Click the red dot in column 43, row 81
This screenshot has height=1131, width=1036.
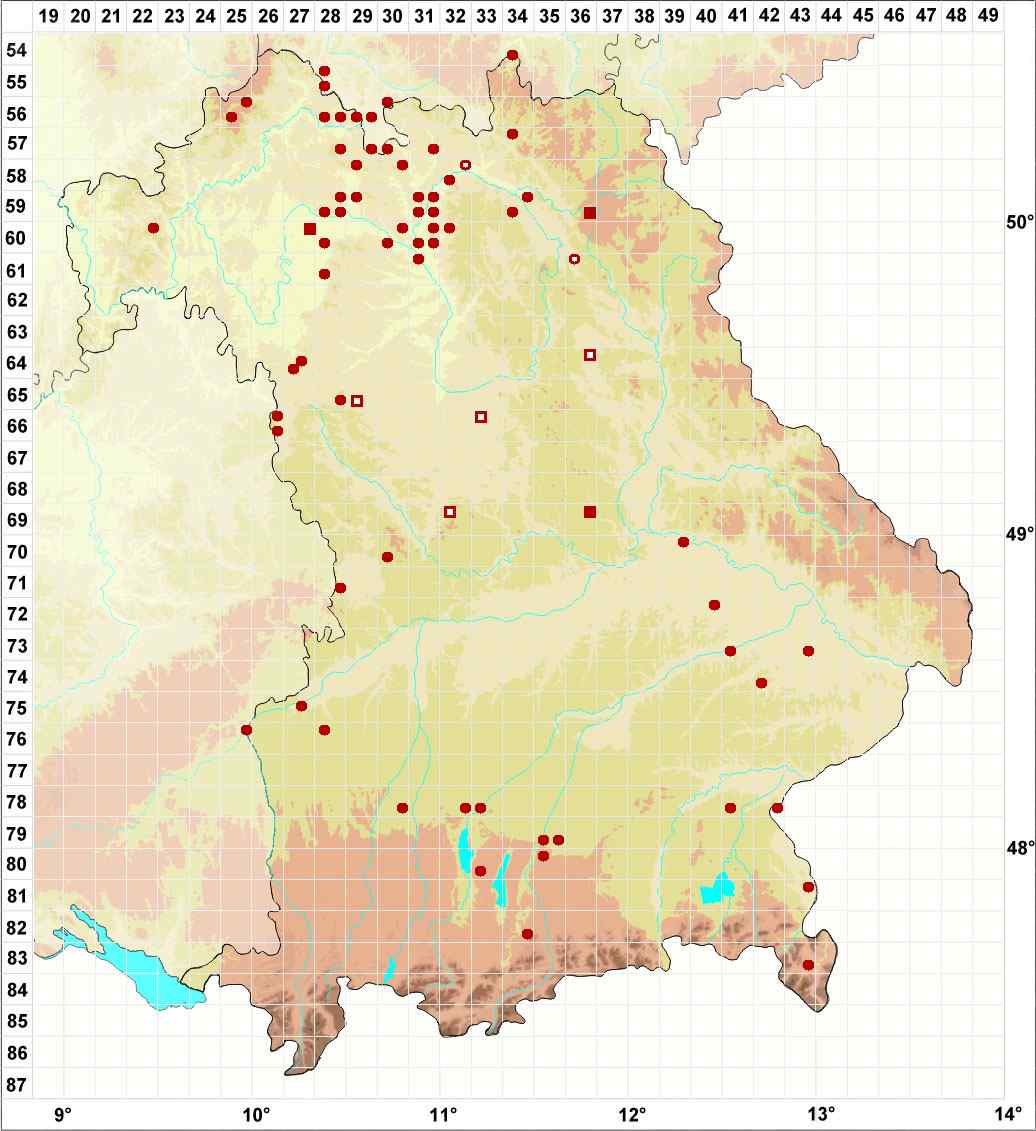(x=808, y=886)
